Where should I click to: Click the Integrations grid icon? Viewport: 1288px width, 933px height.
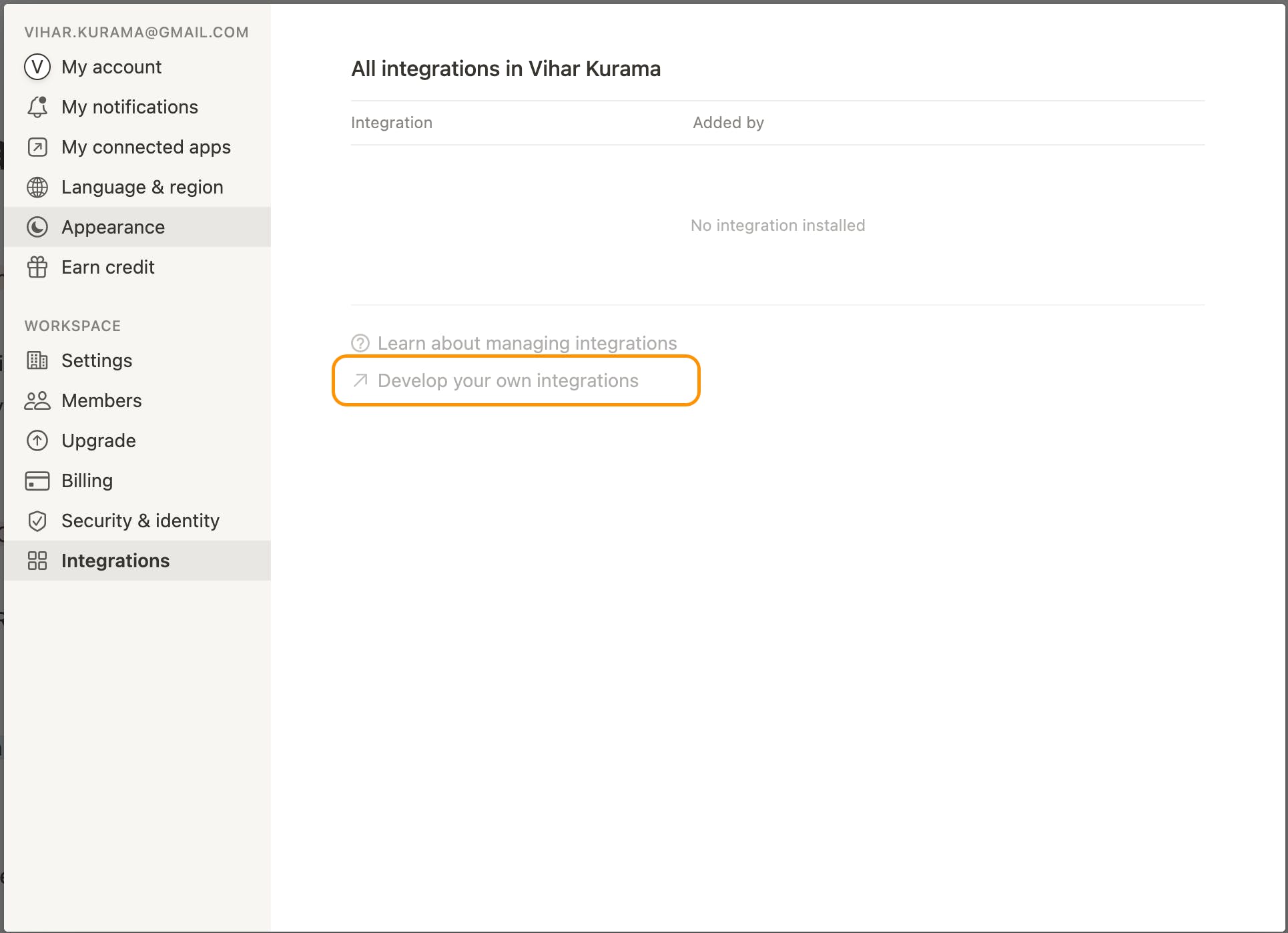click(37, 561)
